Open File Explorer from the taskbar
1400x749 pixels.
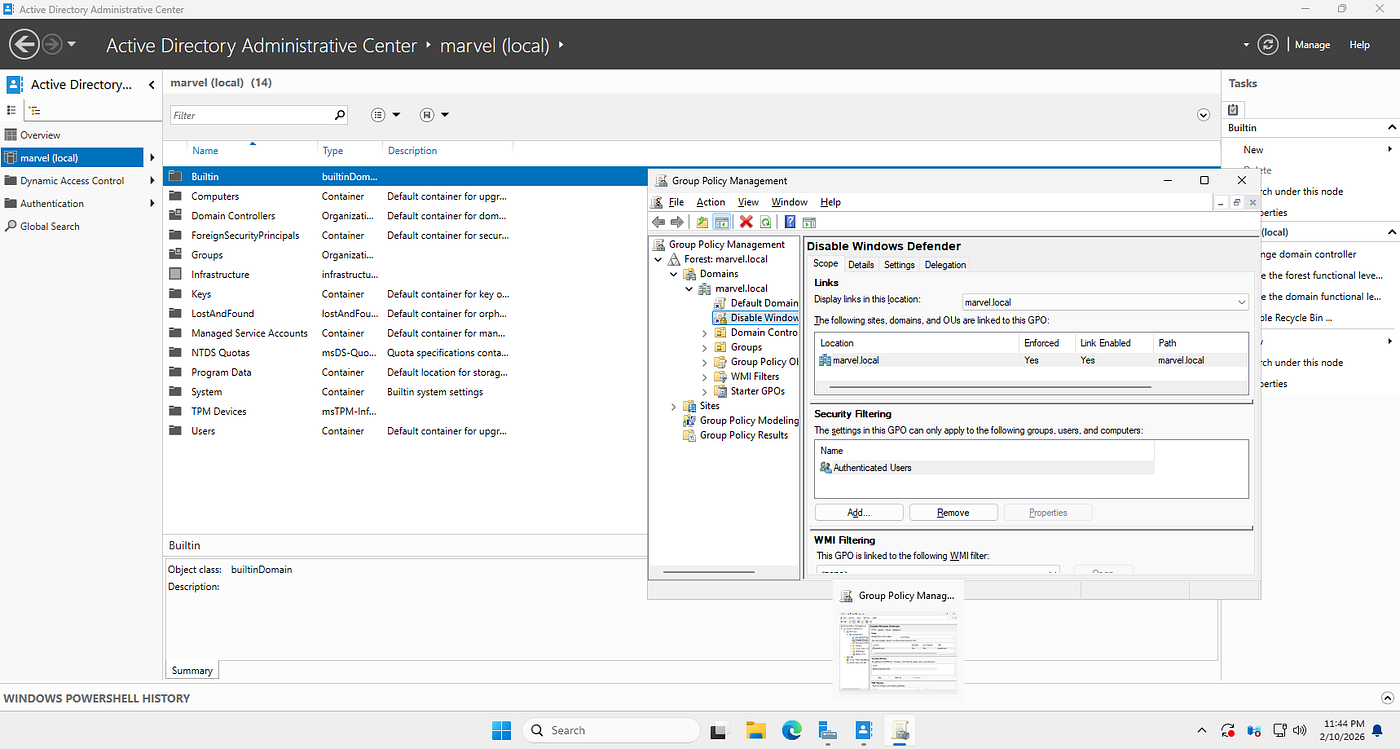click(755, 730)
